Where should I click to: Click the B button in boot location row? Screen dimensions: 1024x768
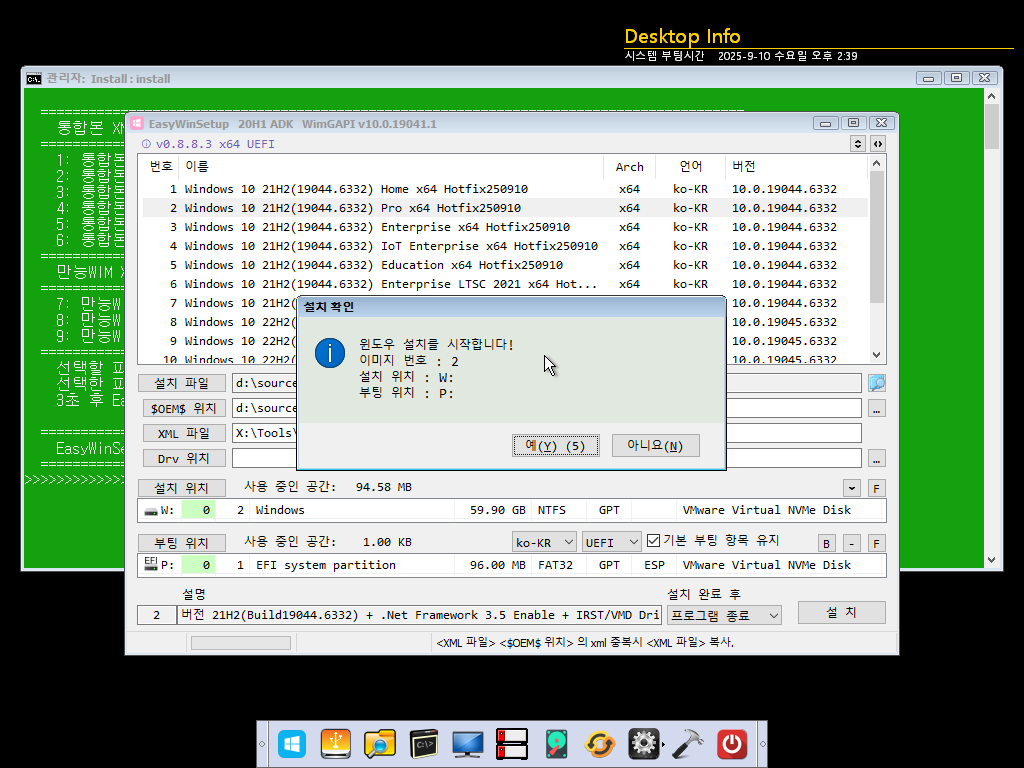(826, 543)
